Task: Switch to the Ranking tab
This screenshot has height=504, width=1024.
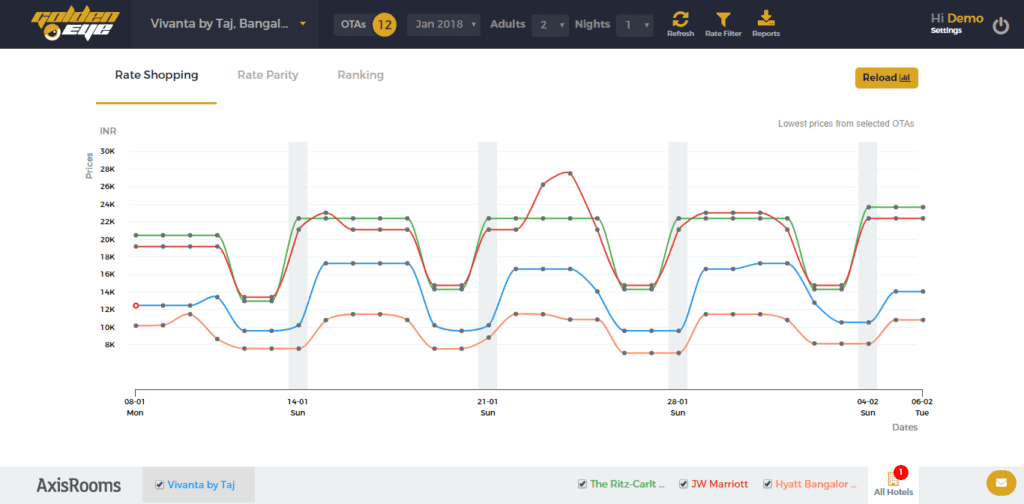Action: tap(360, 75)
